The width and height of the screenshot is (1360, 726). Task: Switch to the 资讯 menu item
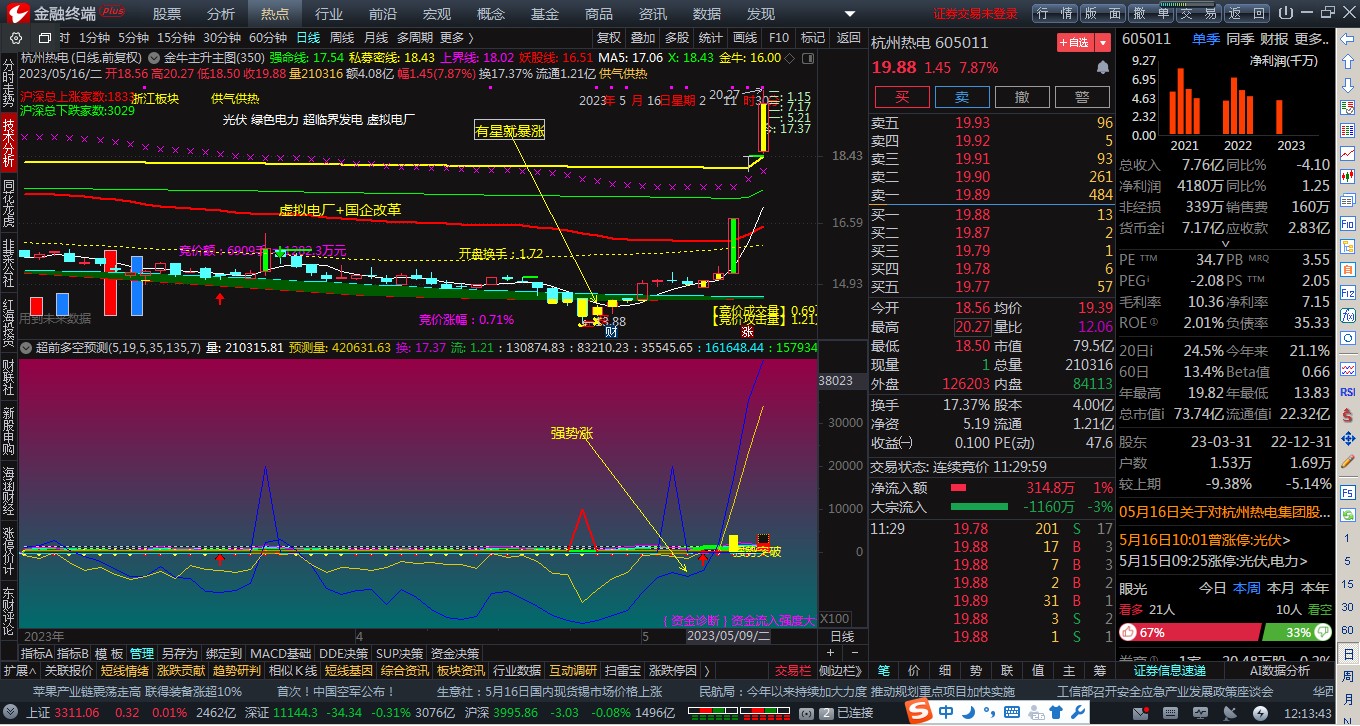tap(652, 14)
